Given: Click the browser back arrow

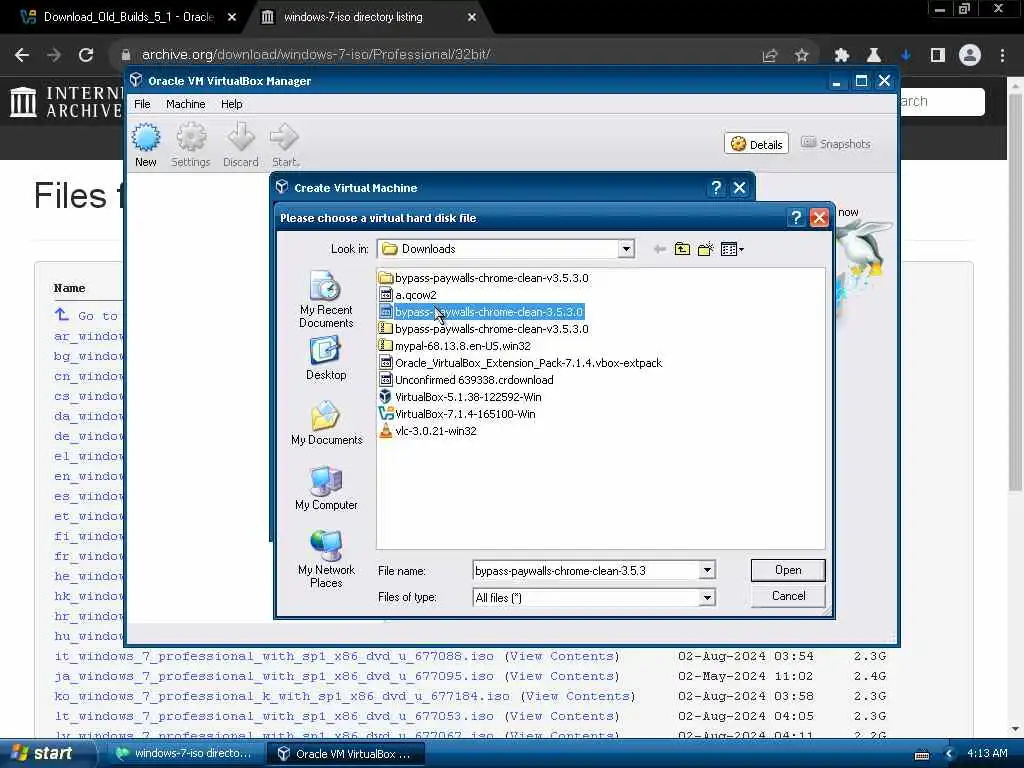Looking at the screenshot, I should pyautogui.click(x=22, y=55).
